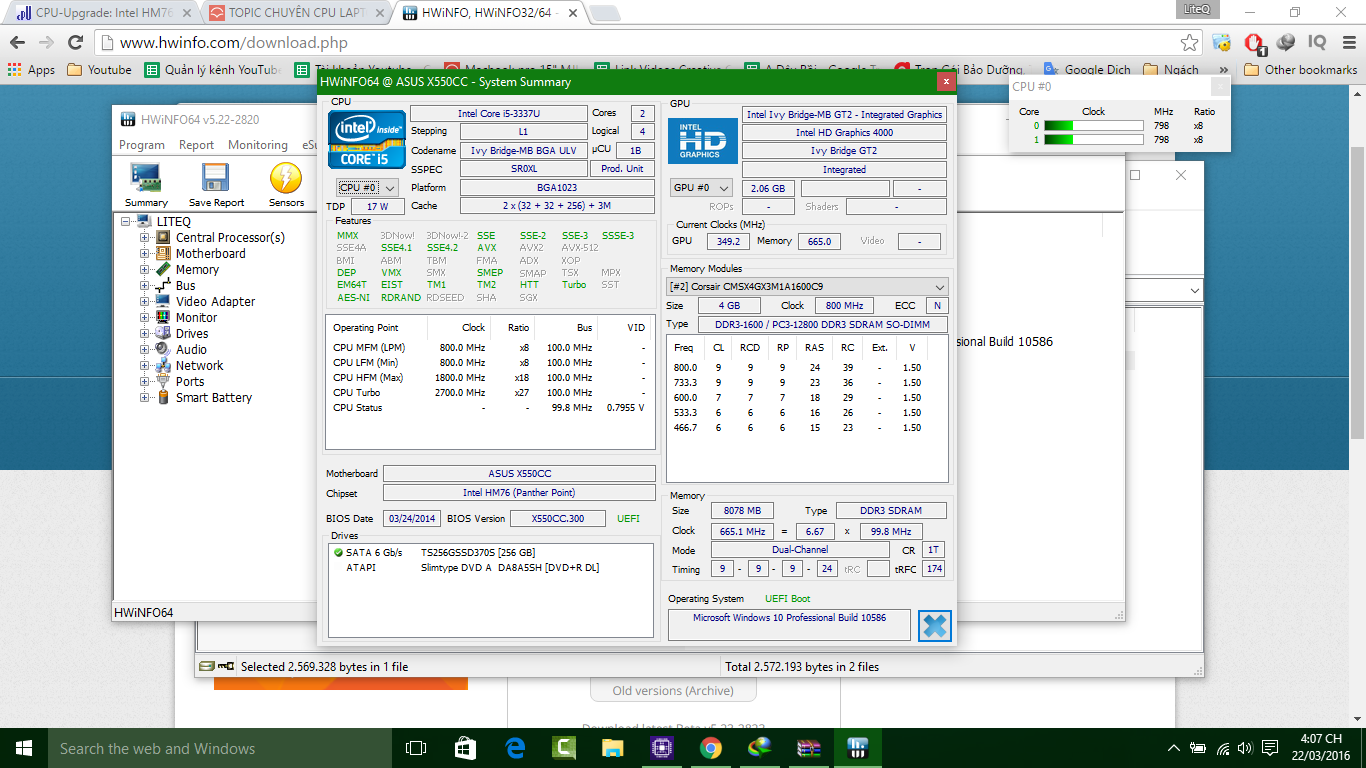Select Ports in the device tree
Image resolution: width=1366 pixels, height=768 pixels.
pyautogui.click(x=190, y=382)
